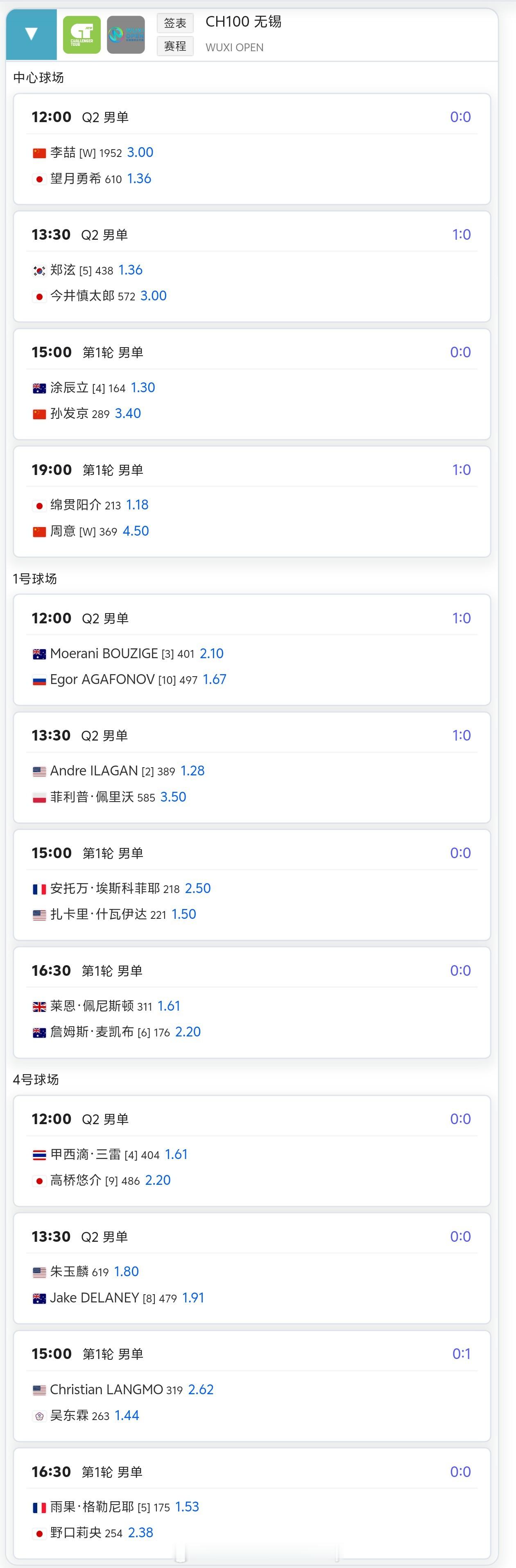Open 1:0 score of 郑泫 match
This screenshot has width=516, height=1568.
coord(461,234)
